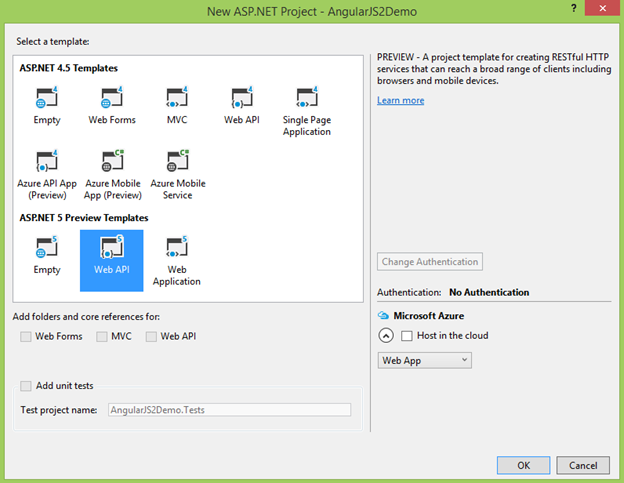Collapse the Microsoft Azure section chevron
This screenshot has width=624, height=483.
[x=386, y=336]
